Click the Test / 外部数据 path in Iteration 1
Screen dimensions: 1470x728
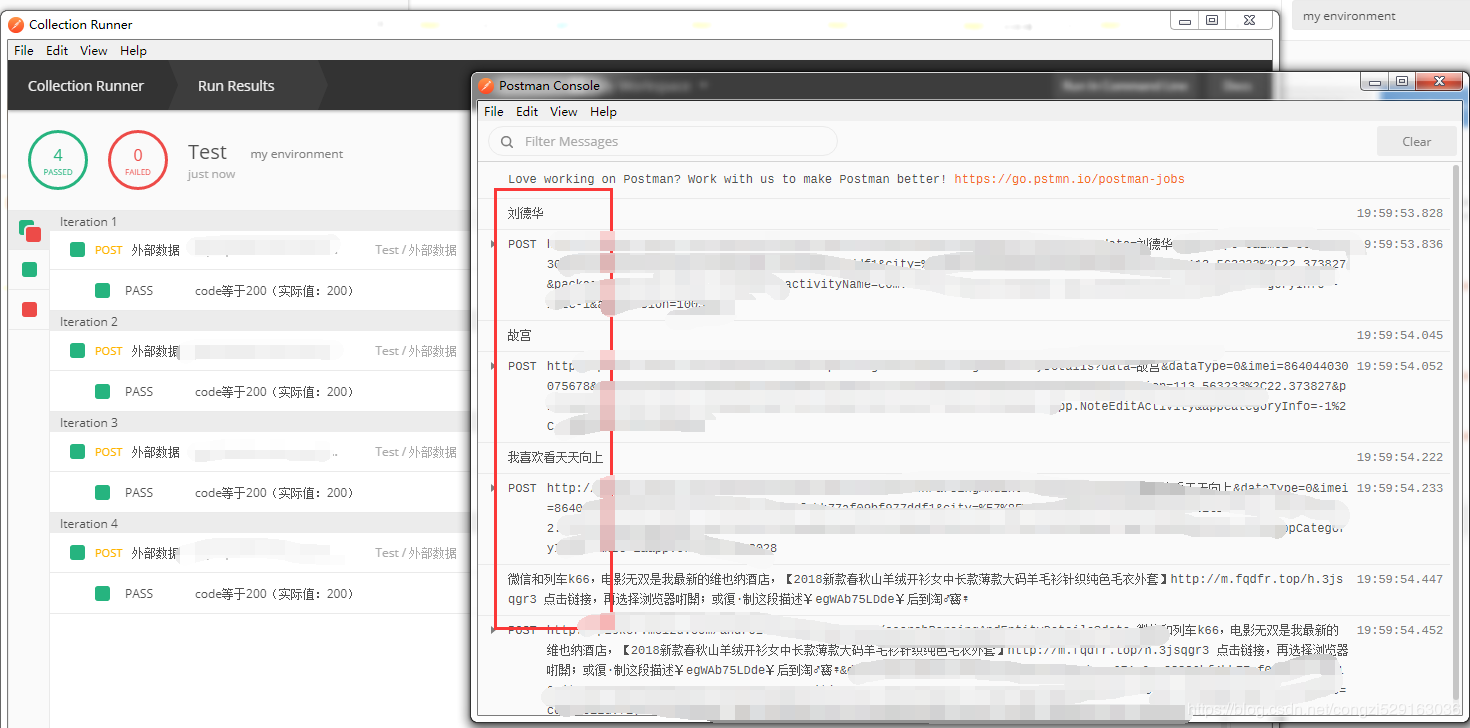point(416,250)
